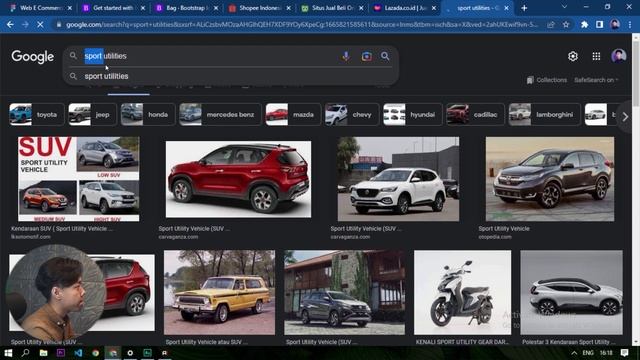Click the address bar URL
Viewport: 640px width, 360px height.
[x=302, y=25]
